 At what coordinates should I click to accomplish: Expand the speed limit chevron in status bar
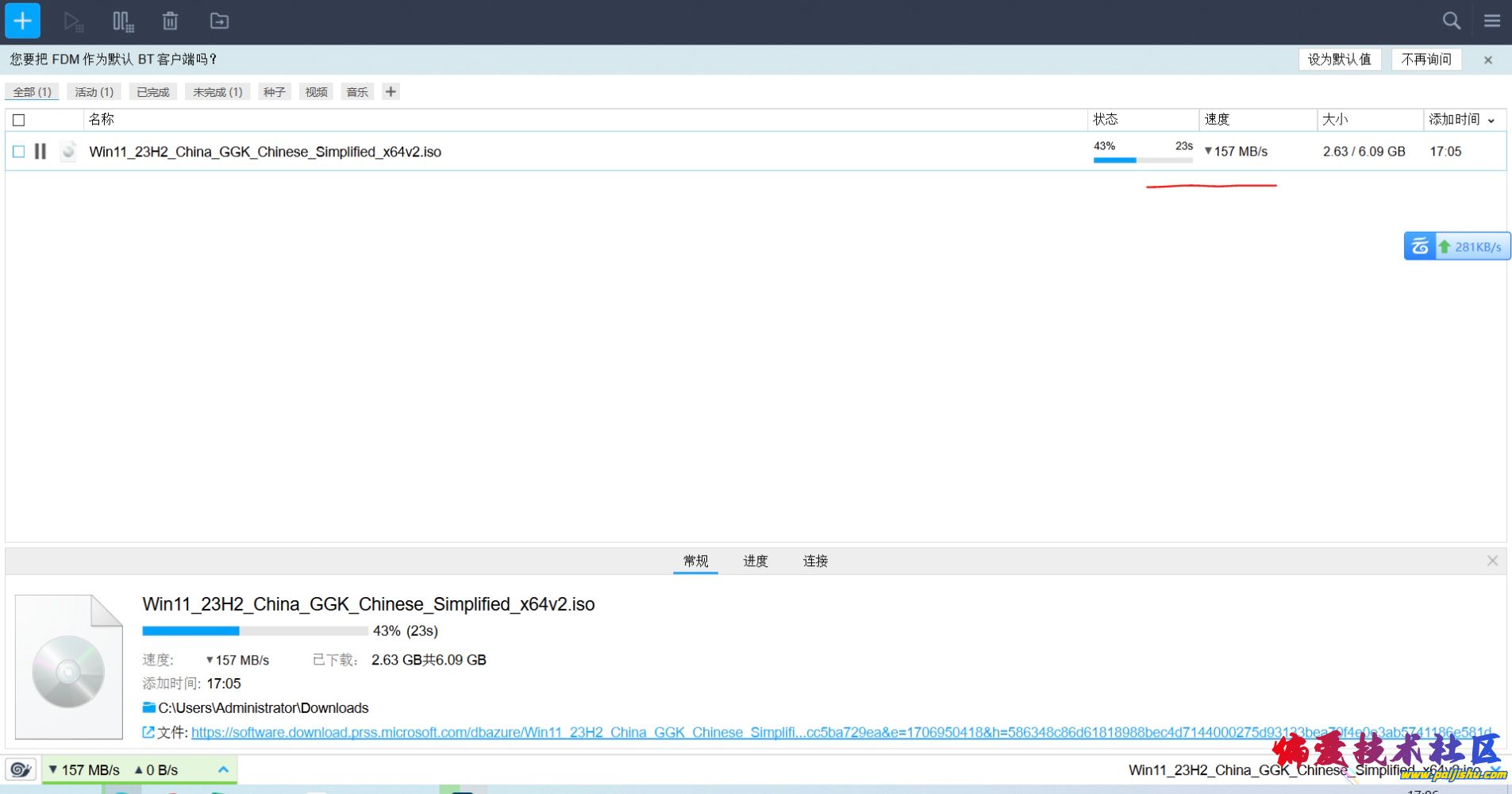[223, 769]
